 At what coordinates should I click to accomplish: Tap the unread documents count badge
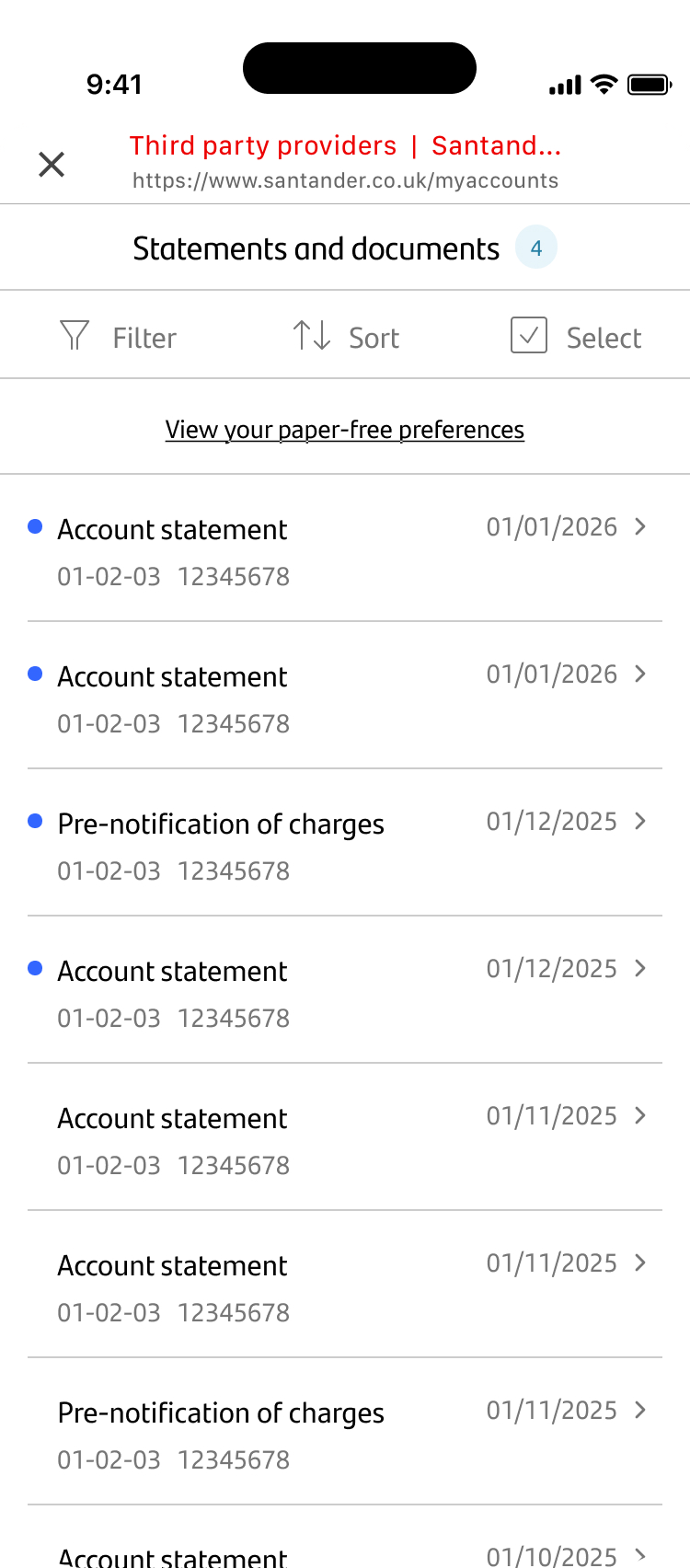(x=535, y=248)
